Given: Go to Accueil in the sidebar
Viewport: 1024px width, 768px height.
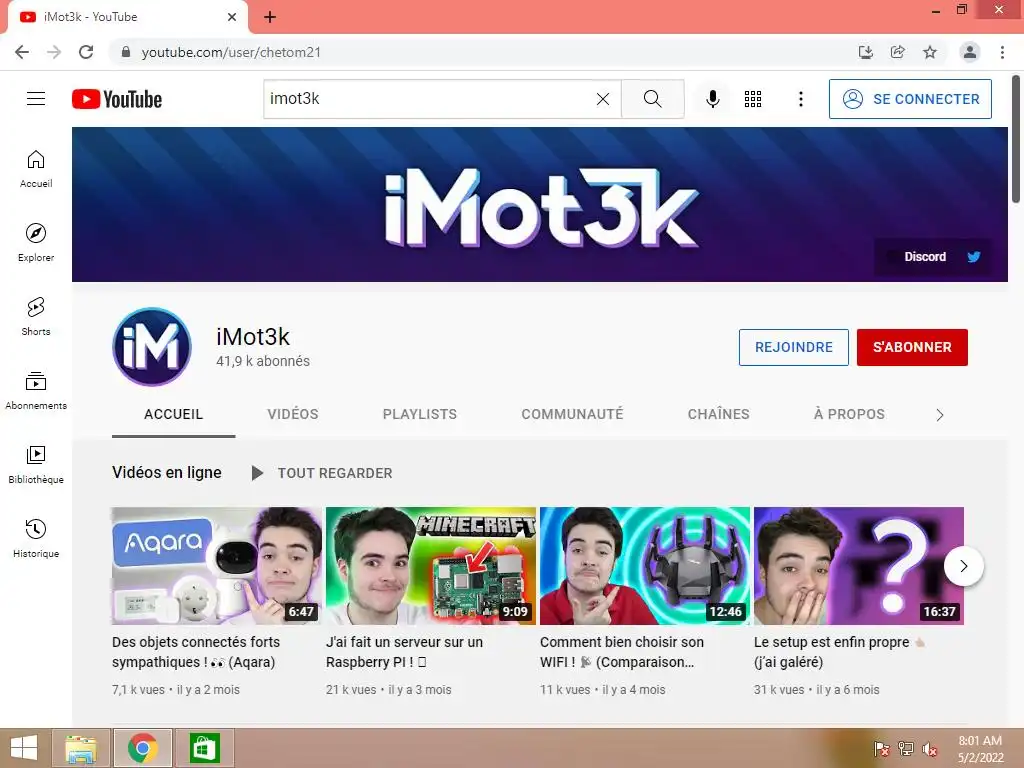Looking at the screenshot, I should 36,169.
